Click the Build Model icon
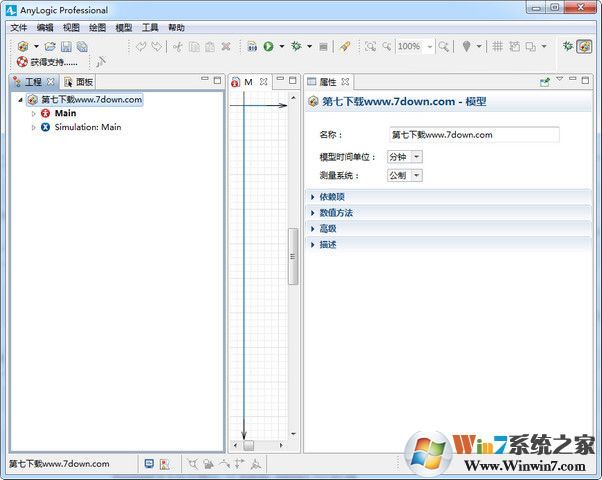This screenshot has width=602, height=480. click(x=252, y=46)
